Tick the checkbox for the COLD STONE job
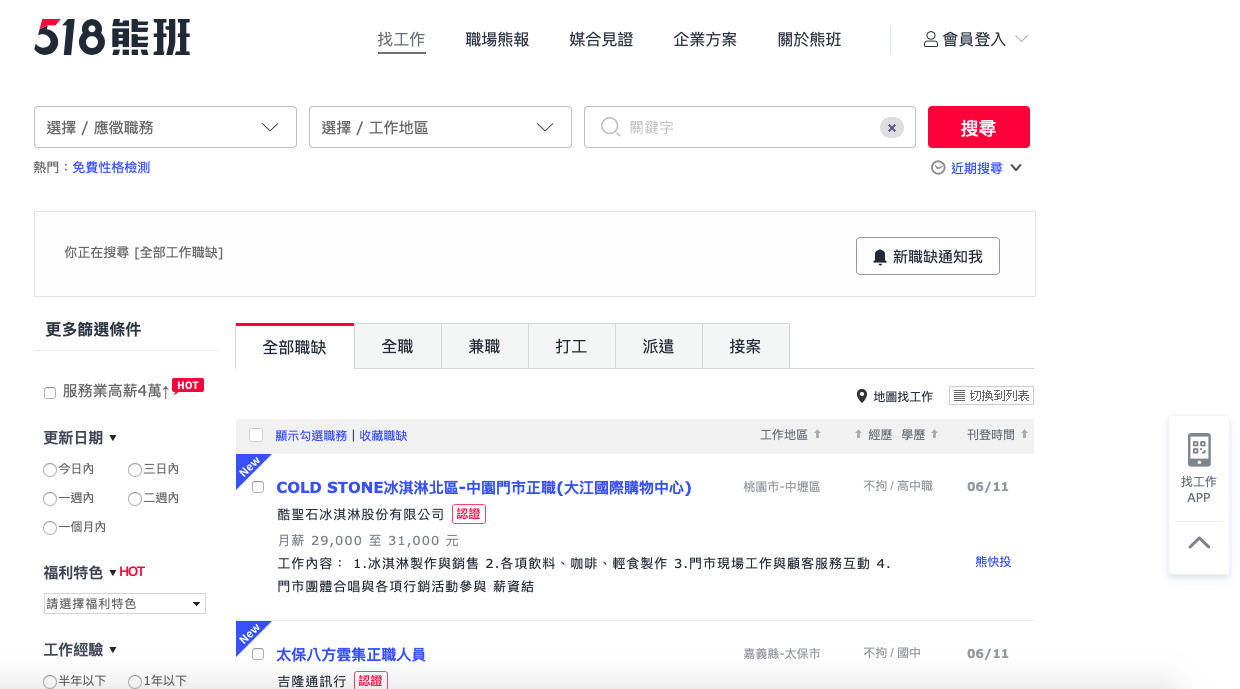The height and width of the screenshot is (689, 1240). [x=258, y=487]
